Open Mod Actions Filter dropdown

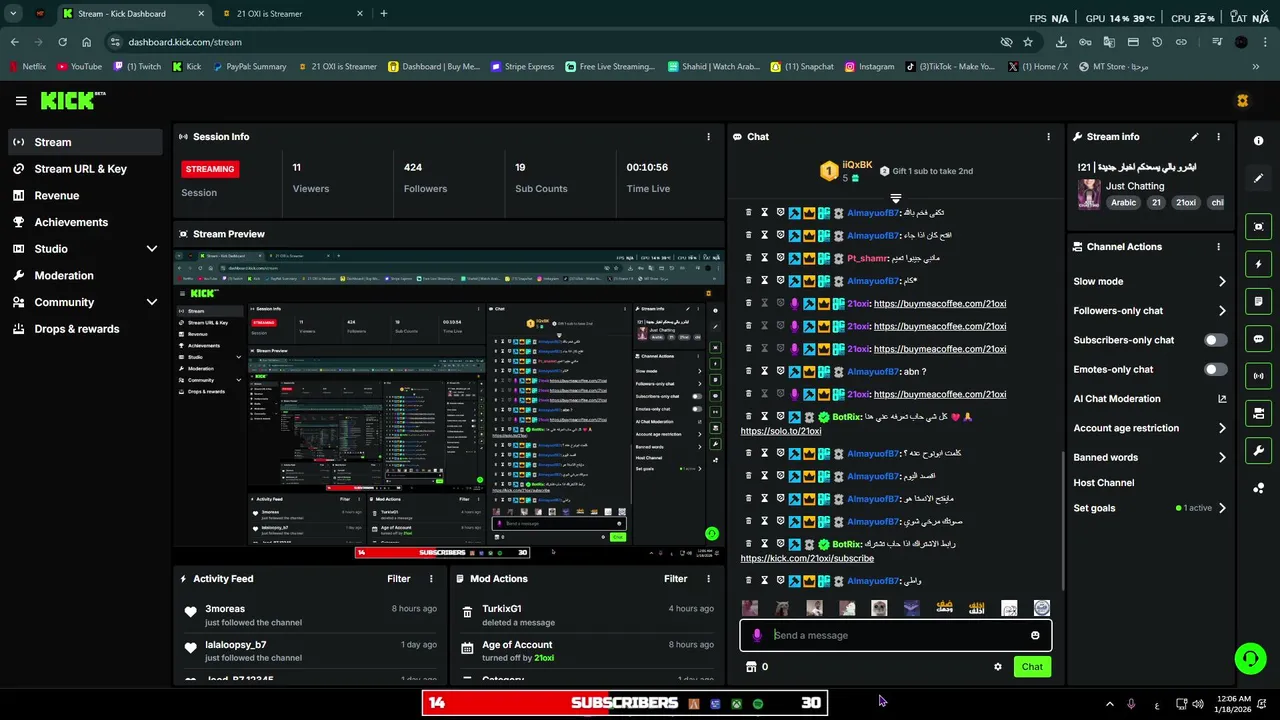click(675, 579)
